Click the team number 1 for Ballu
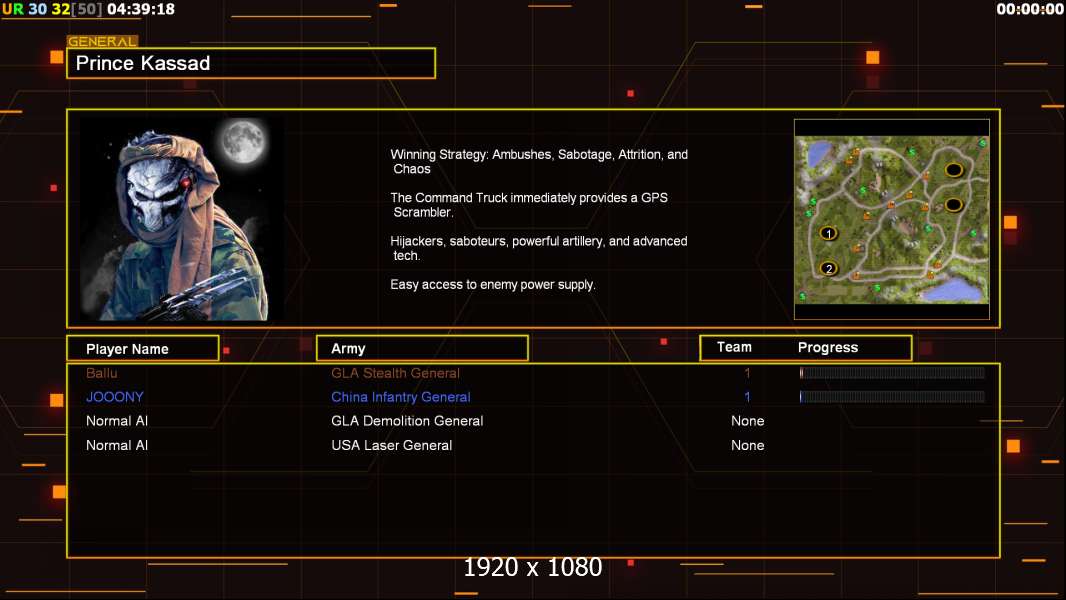The width and height of the screenshot is (1066, 600). [x=747, y=373]
